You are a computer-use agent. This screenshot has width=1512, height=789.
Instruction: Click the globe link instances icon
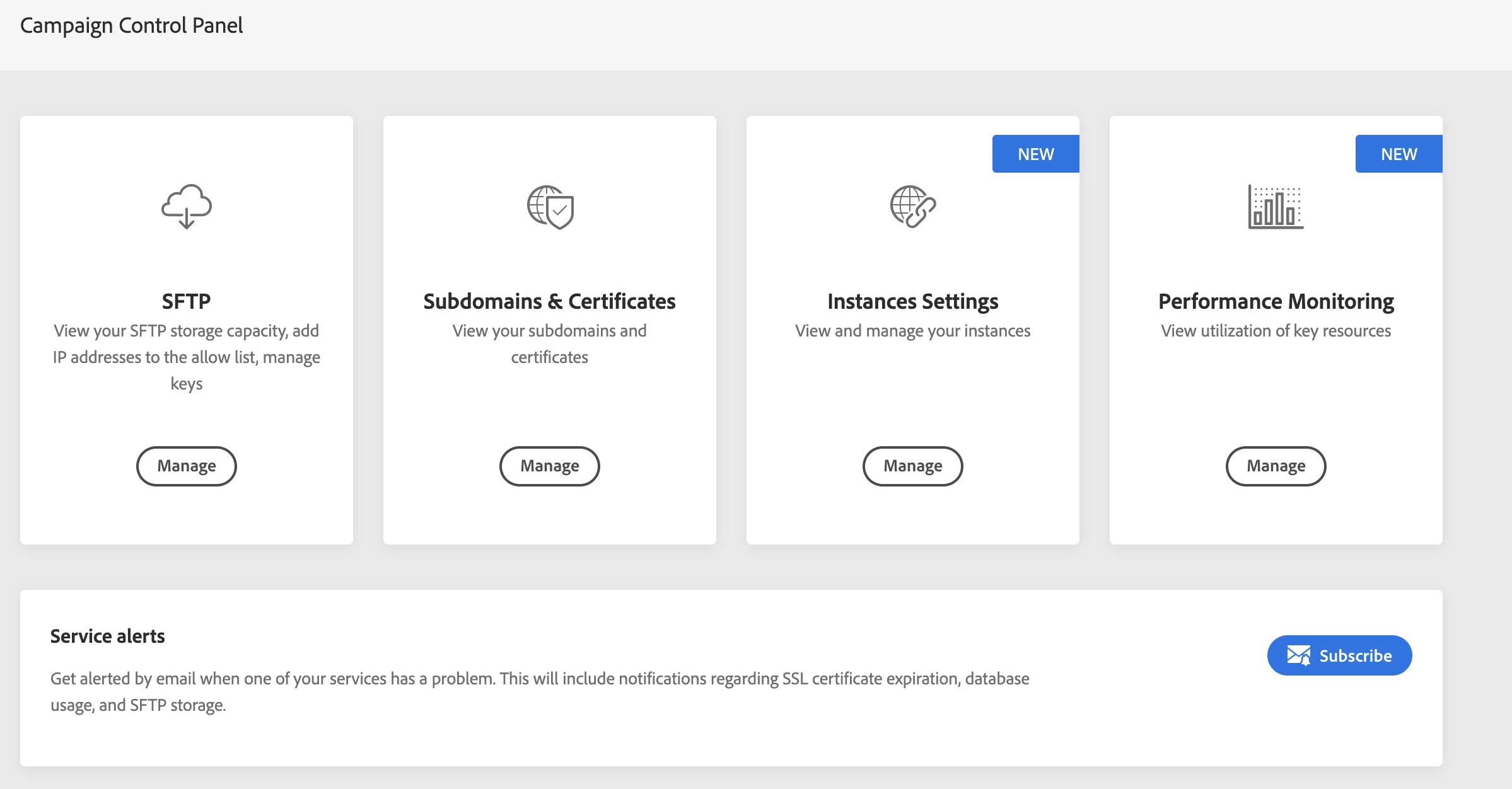point(912,207)
